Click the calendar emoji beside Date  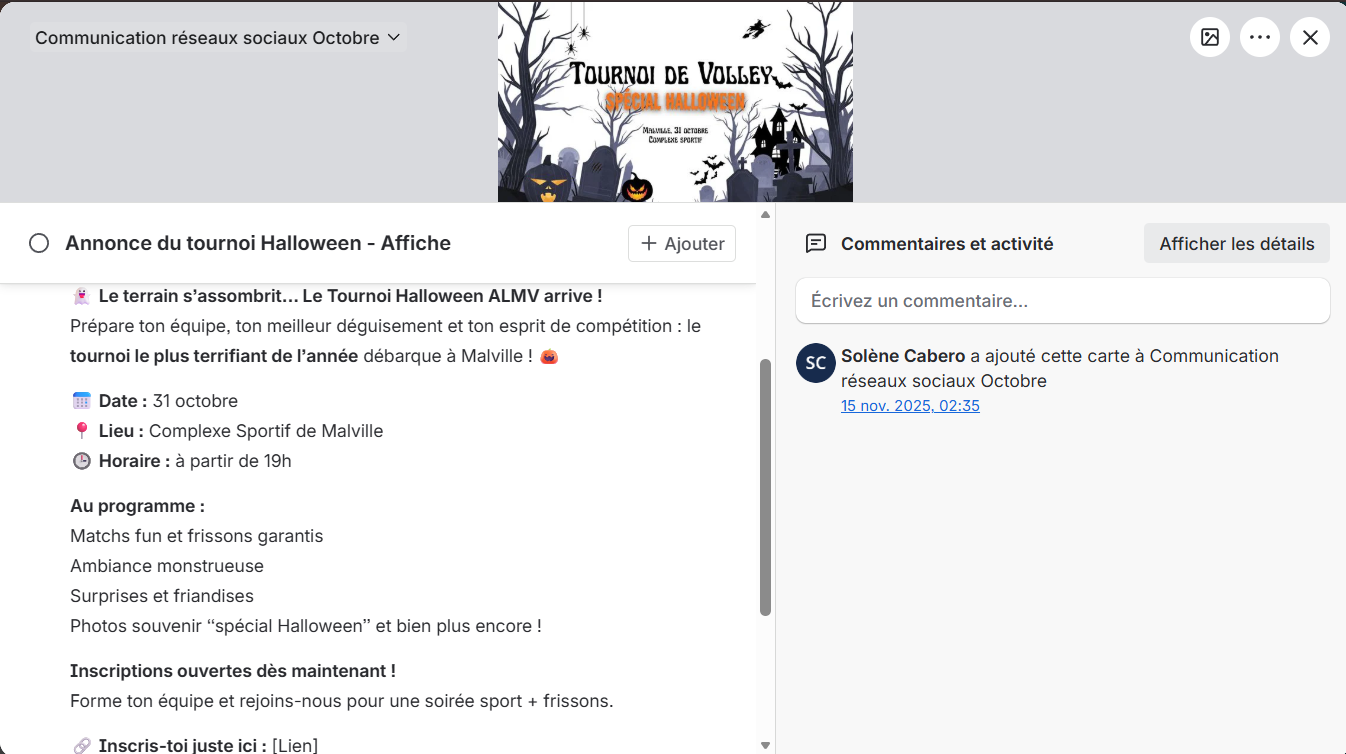(x=82, y=401)
